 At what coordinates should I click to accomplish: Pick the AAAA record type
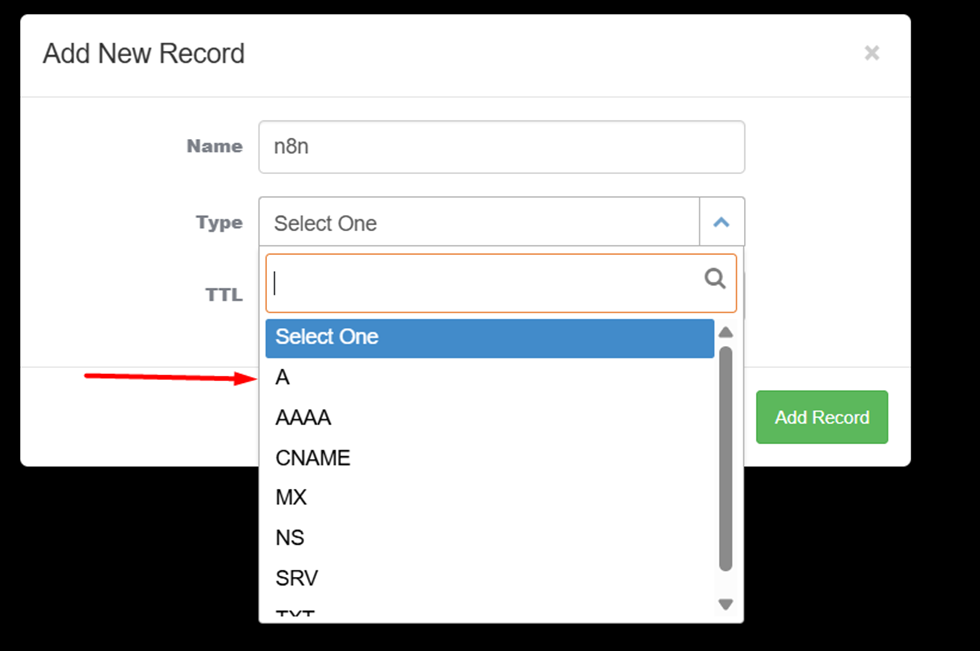coord(303,418)
